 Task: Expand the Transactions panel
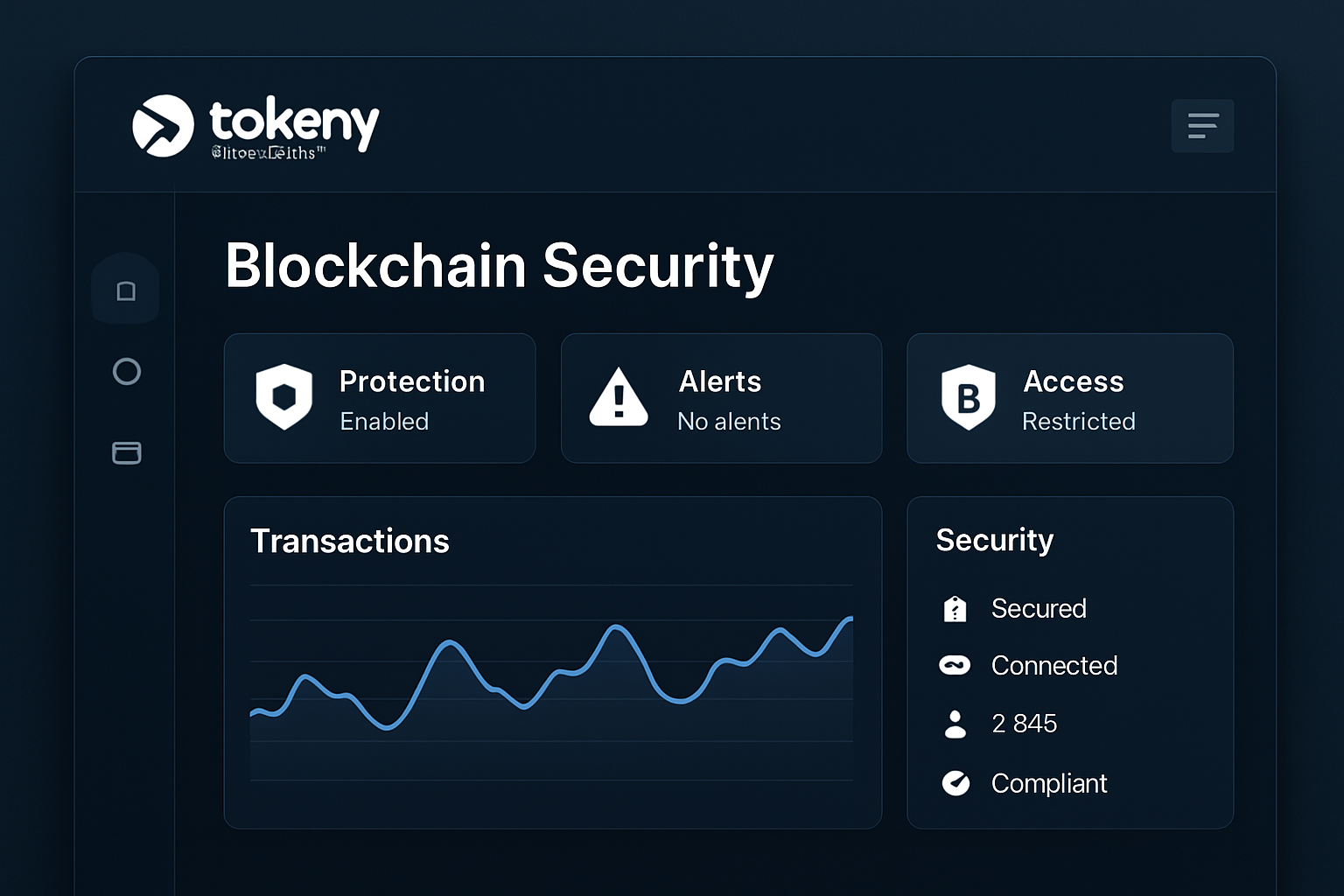coord(349,541)
